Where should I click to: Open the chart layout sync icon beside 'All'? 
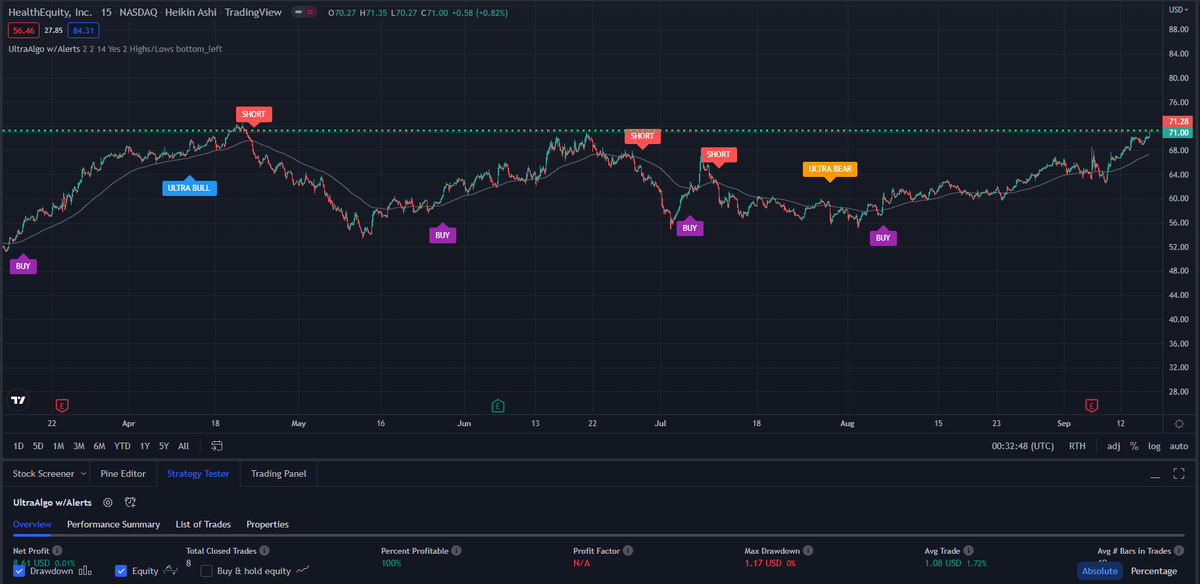[x=215, y=446]
